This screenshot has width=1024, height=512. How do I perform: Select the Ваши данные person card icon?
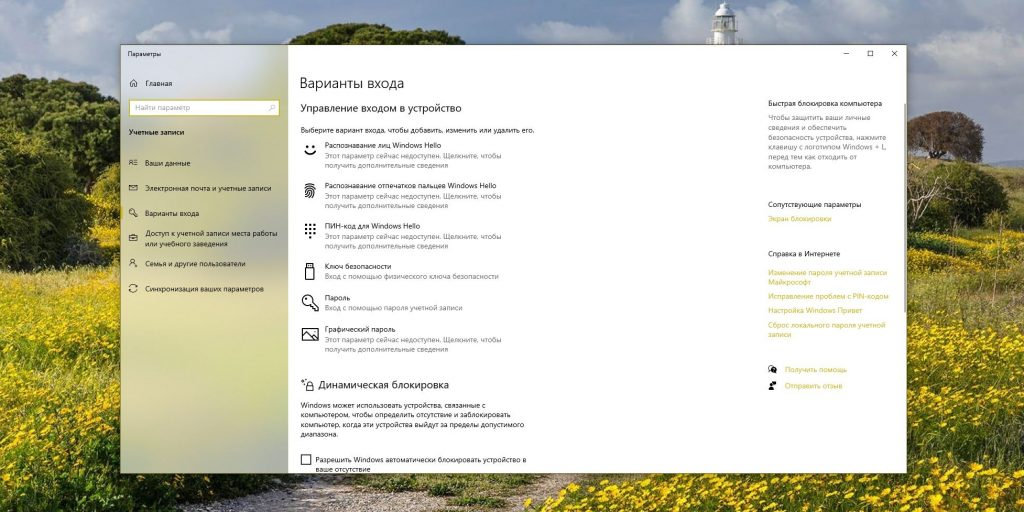coord(134,163)
